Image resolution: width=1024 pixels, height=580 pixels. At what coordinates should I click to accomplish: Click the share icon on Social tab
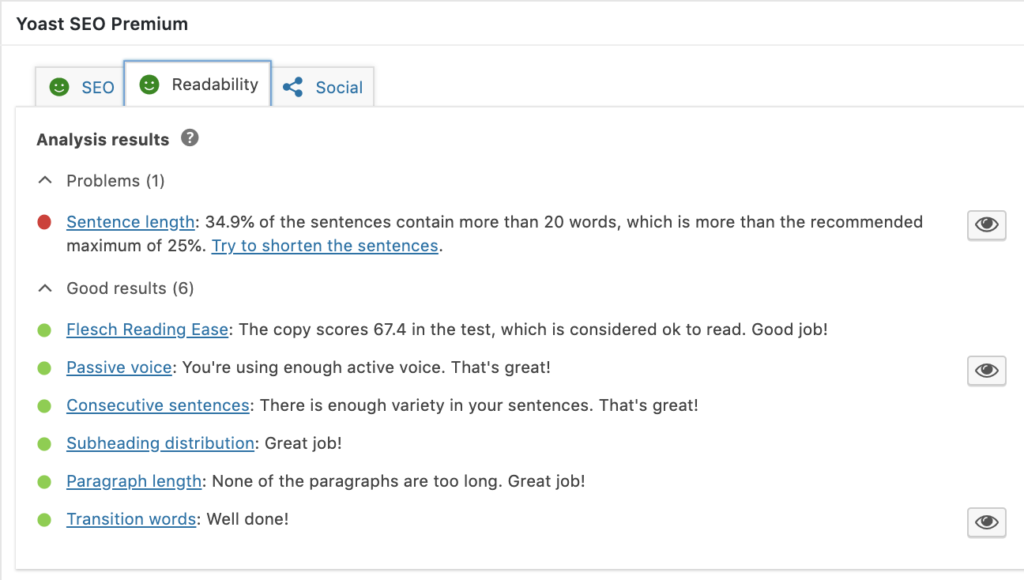[293, 87]
